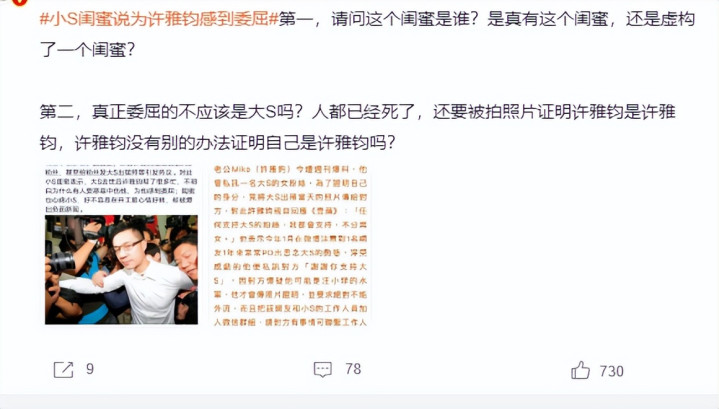Like the post with thumbs-up icon
The width and height of the screenshot is (719, 409).
pos(580,370)
